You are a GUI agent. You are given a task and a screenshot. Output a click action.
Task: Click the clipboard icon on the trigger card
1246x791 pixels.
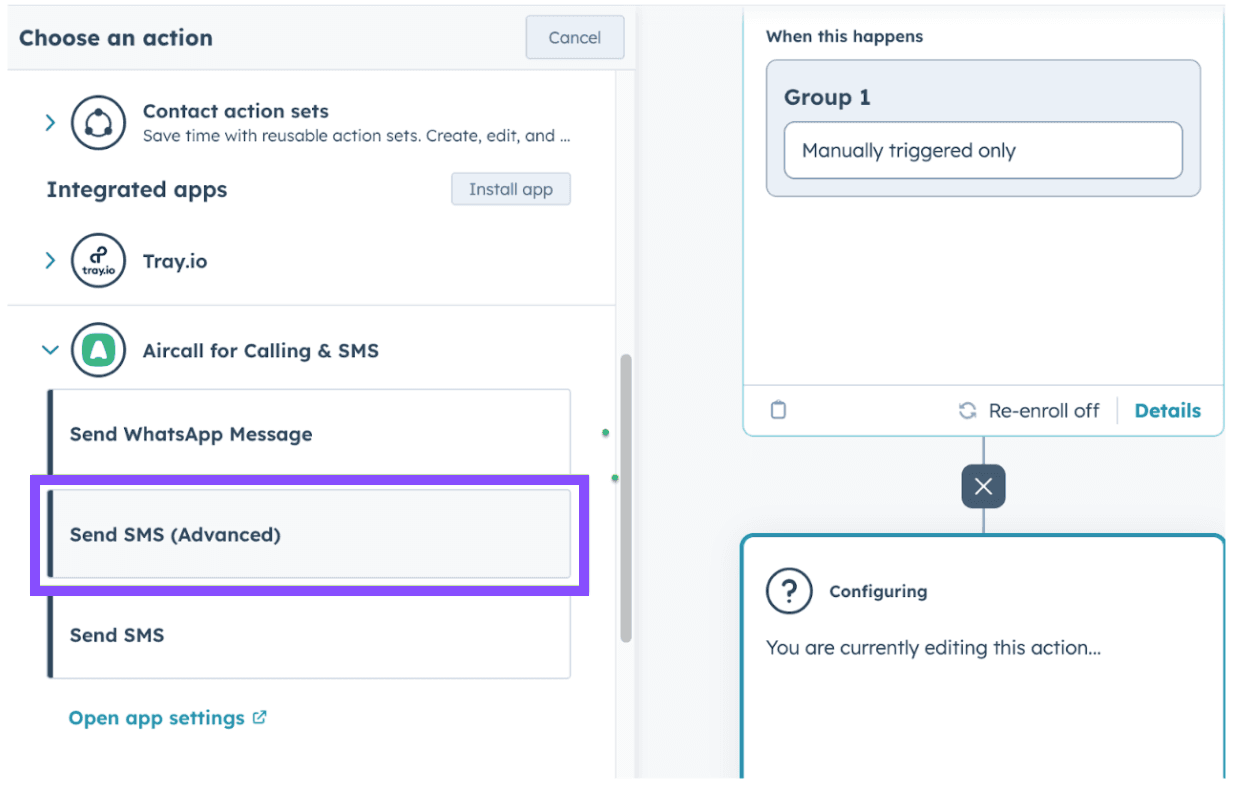(x=778, y=410)
